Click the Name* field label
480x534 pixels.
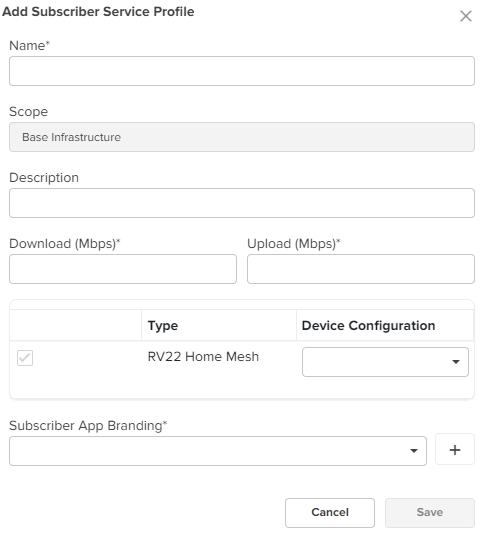[29, 45]
